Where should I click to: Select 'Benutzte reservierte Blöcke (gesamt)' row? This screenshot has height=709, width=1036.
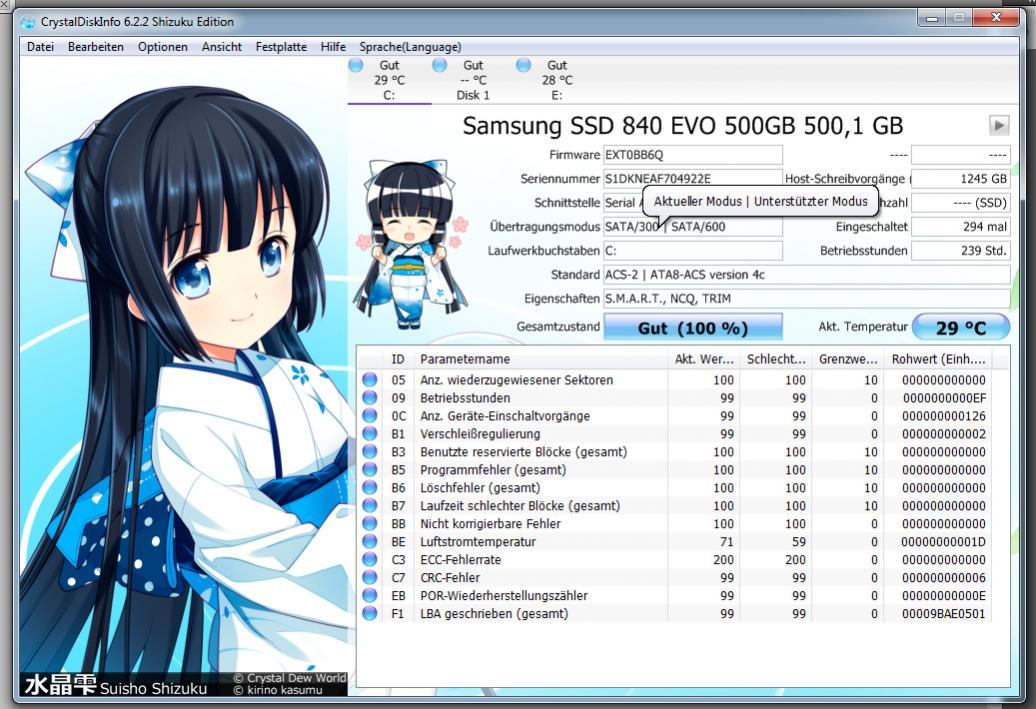674,452
